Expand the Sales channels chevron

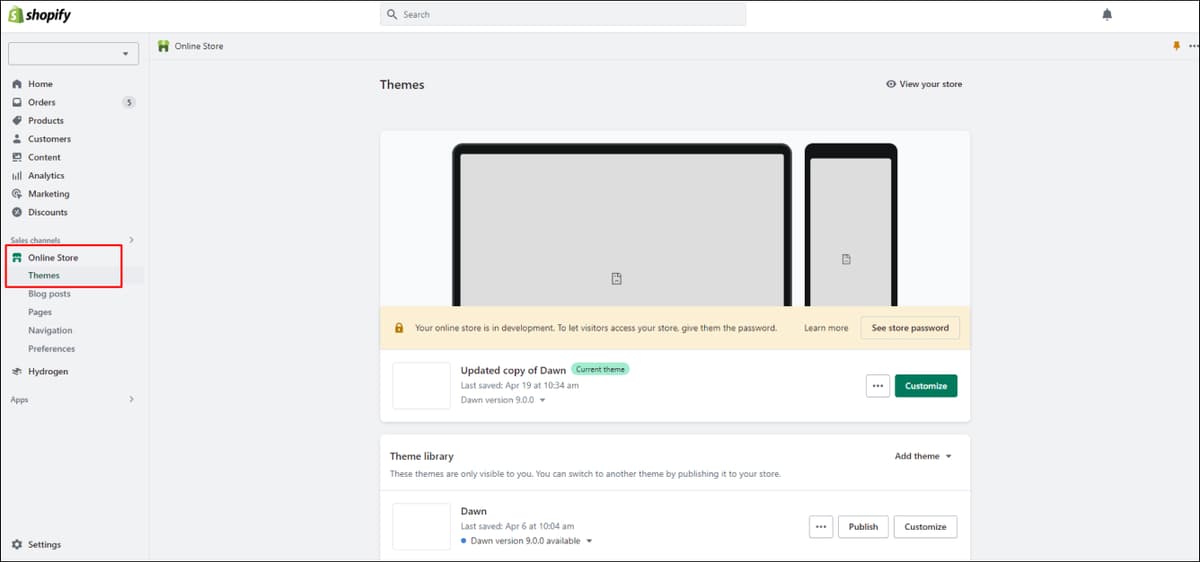point(131,240)
